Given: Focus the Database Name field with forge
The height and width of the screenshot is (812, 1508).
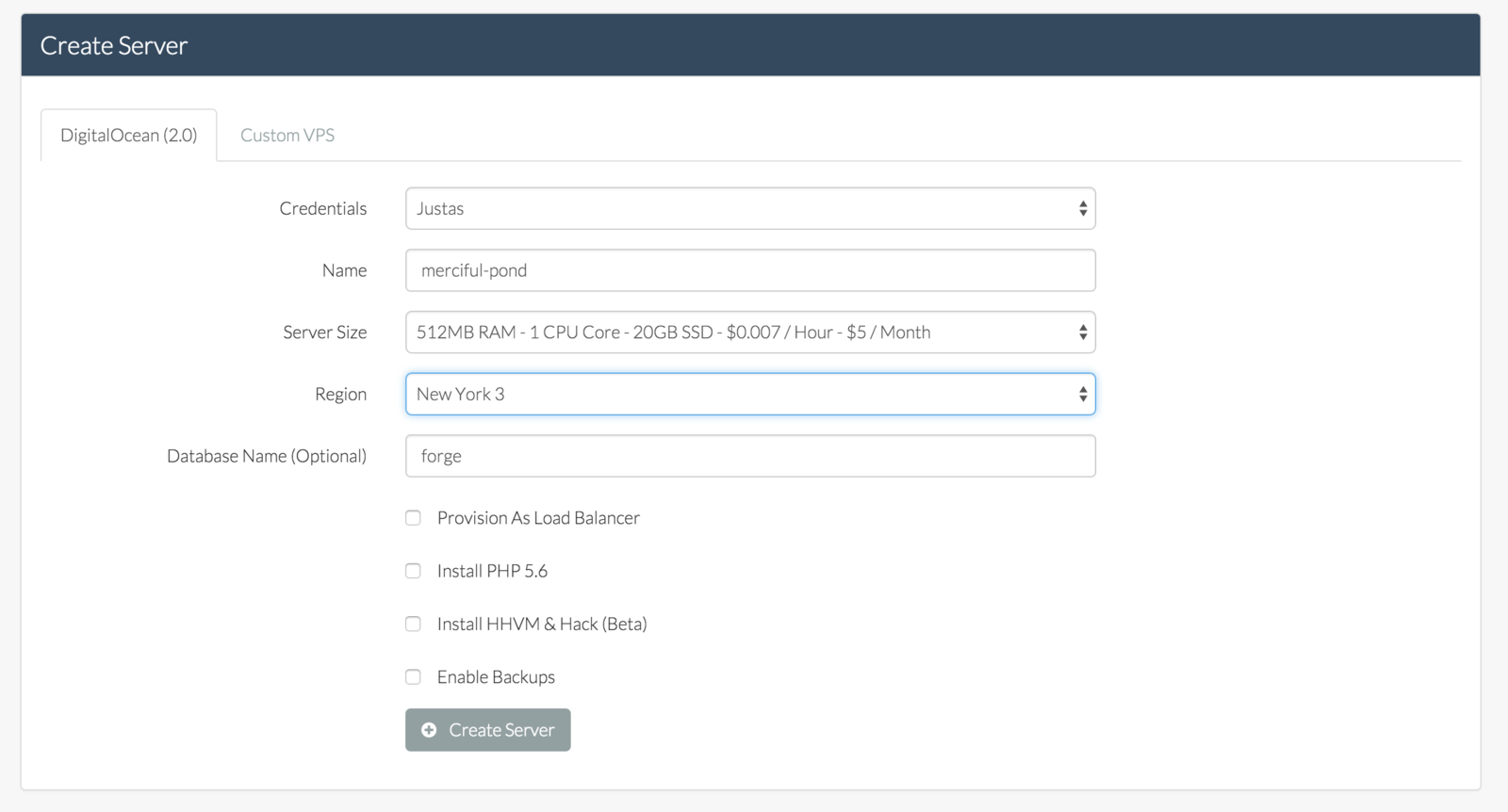Looking at the screenshot, I should (x=750, y=456).
